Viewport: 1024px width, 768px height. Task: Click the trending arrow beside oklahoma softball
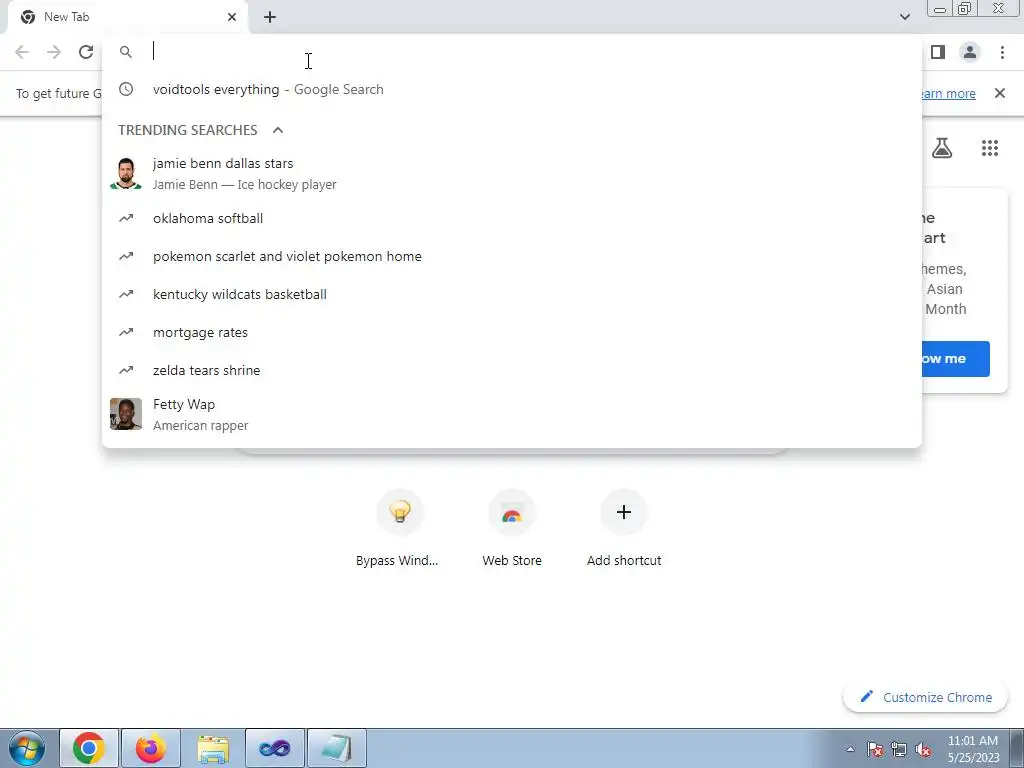[126, 218]
